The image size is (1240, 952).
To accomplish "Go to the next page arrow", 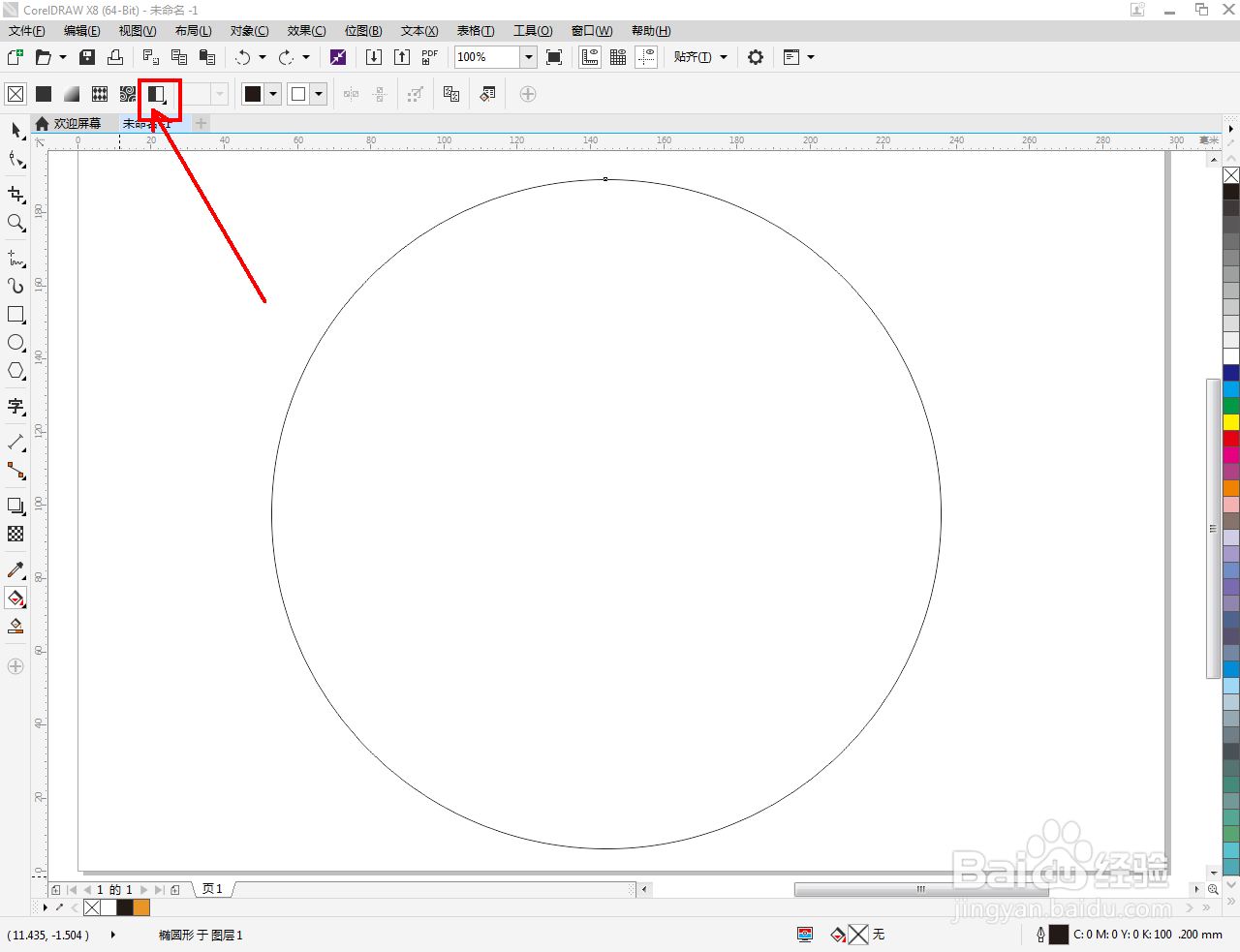I will pyautogui.click(x=144, y=889).
